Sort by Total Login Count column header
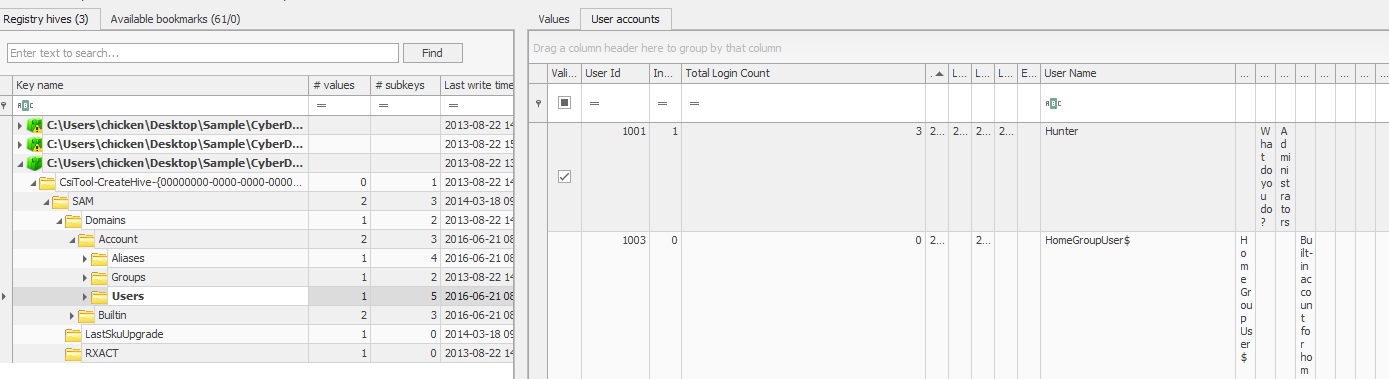This screenshot has width=1389, height=379. coord(803,73)
